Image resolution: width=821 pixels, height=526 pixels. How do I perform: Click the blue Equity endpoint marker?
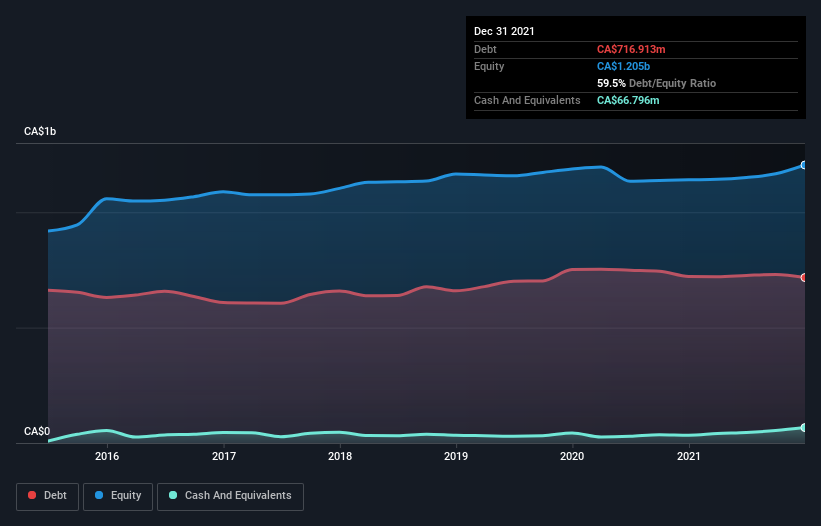804,165
